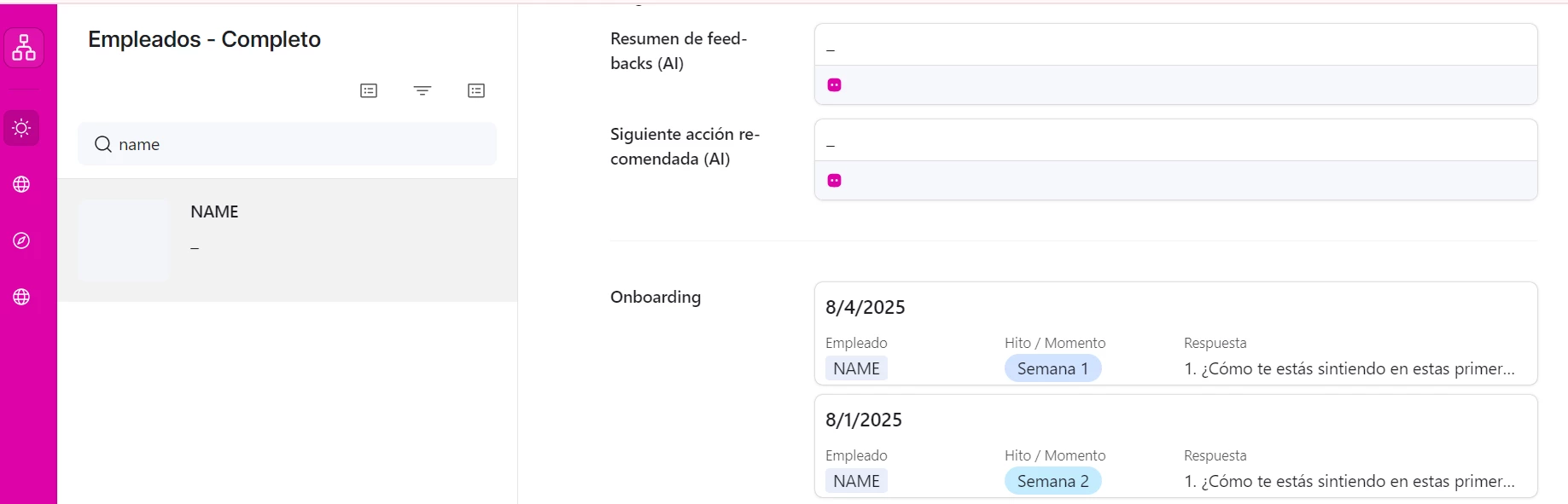Open the first globe icon in sidebar

tap(21, 184)
